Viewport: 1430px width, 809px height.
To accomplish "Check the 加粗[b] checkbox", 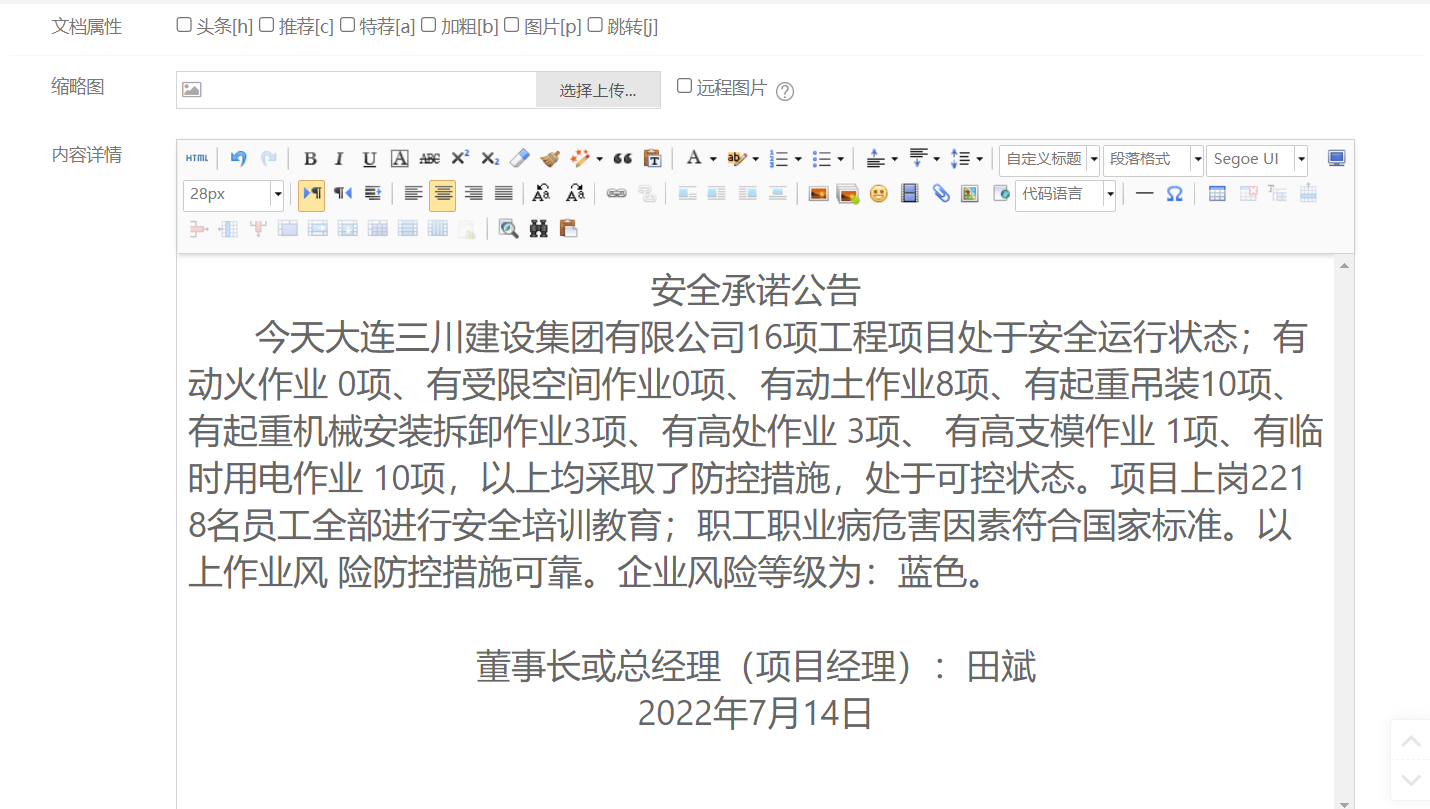I will click(429, 25).
